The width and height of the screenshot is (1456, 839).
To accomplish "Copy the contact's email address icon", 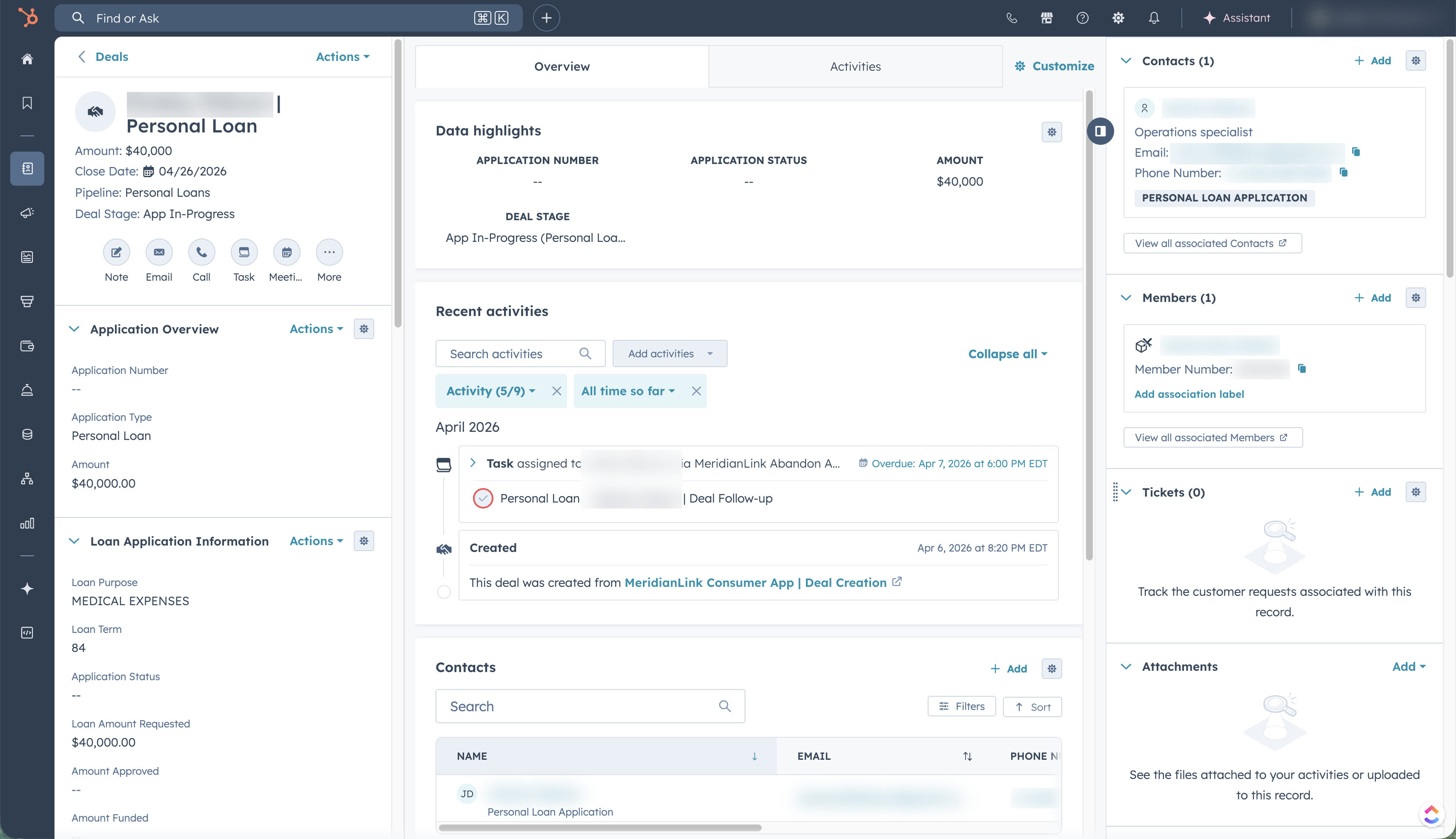I will tap(1356, 152).
